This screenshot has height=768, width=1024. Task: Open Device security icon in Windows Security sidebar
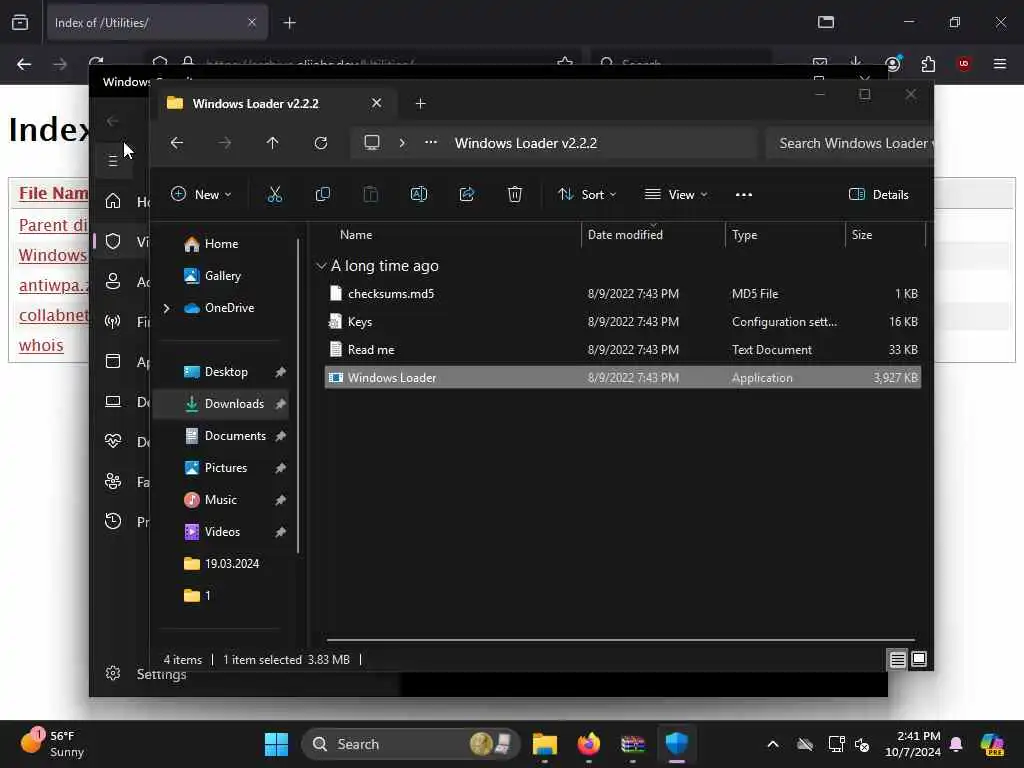click(113, 402)
